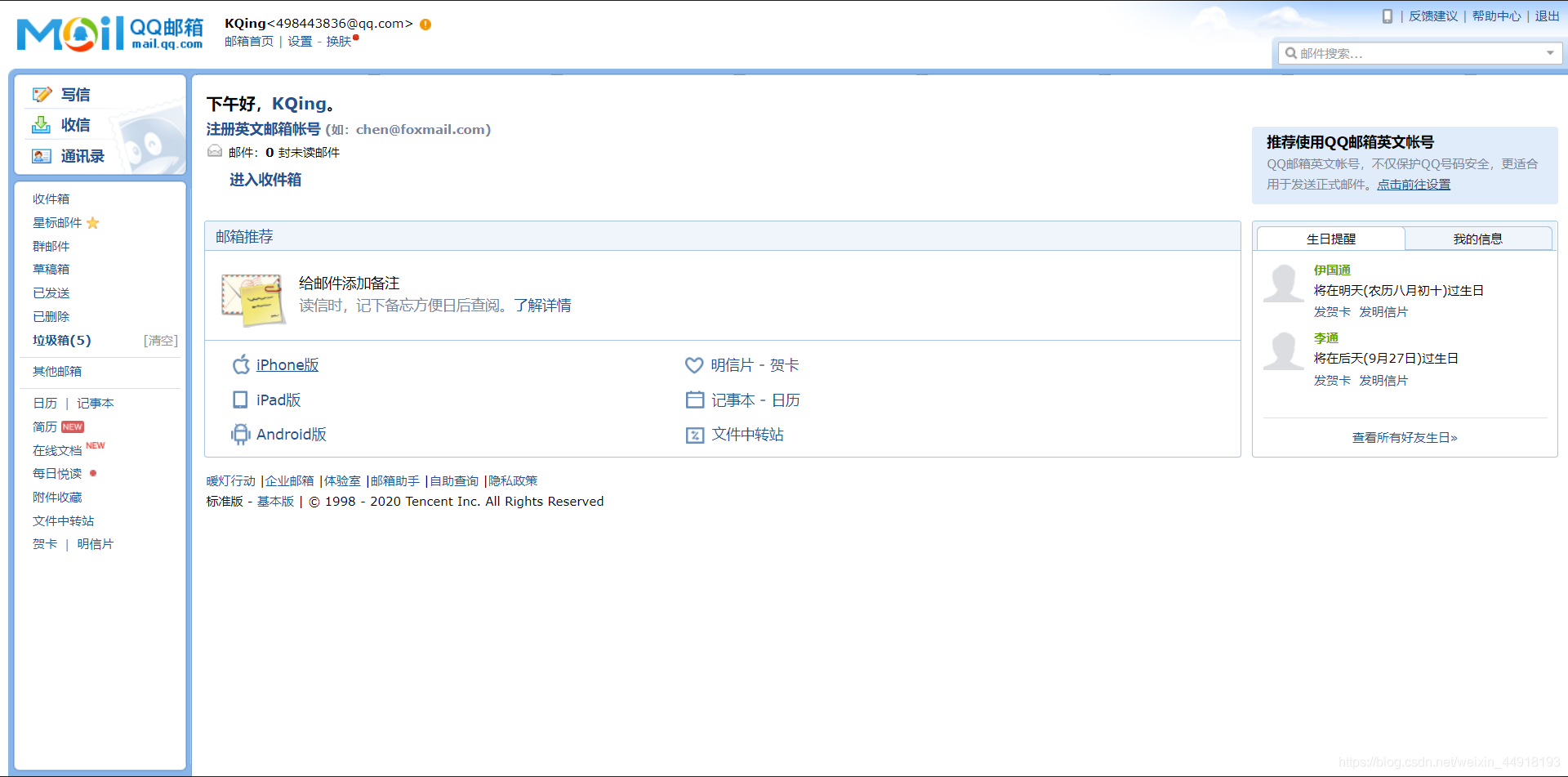Open the mail search dropdown arrow
The image size is (1568, 777).
(1550, 53)
